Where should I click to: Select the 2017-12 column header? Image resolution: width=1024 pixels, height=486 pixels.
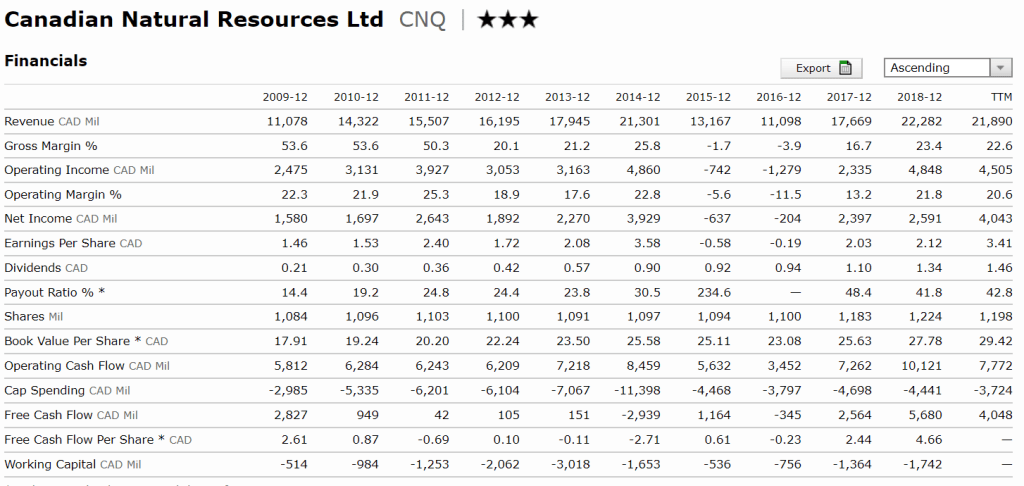coord(849,97)
